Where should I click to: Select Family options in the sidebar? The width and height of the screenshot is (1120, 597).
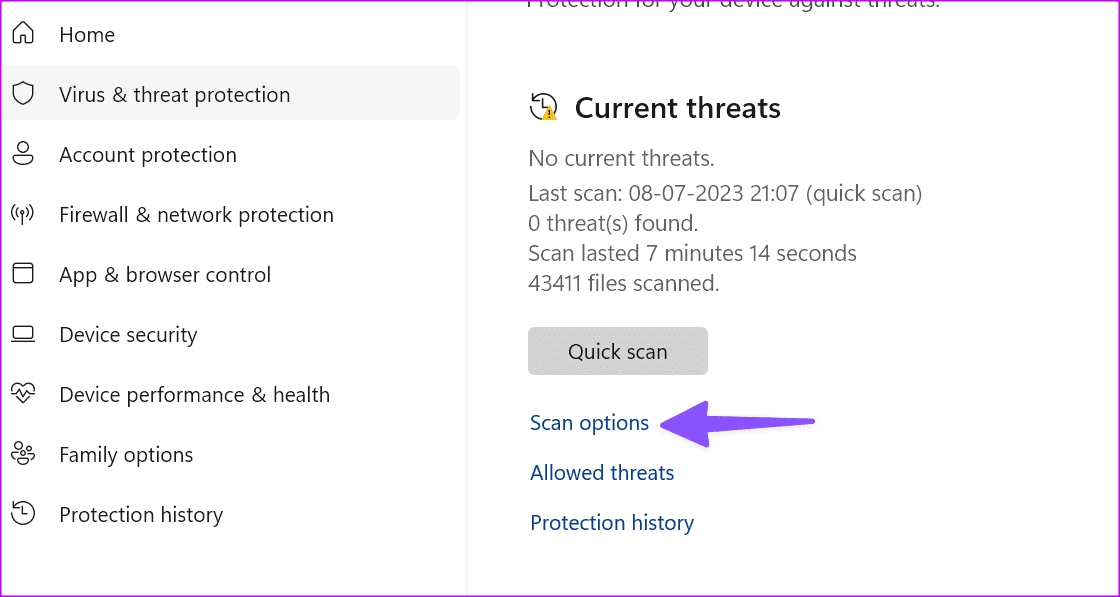126,454
